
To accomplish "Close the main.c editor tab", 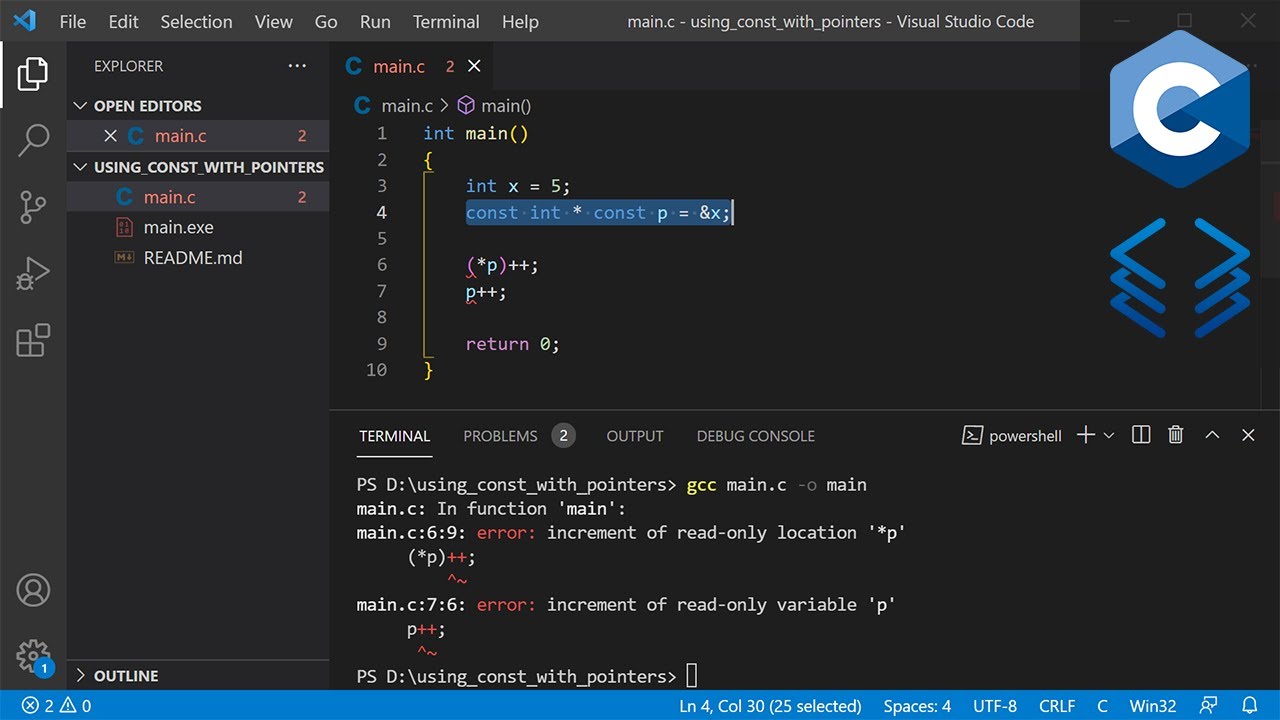I will coord(474,66).
